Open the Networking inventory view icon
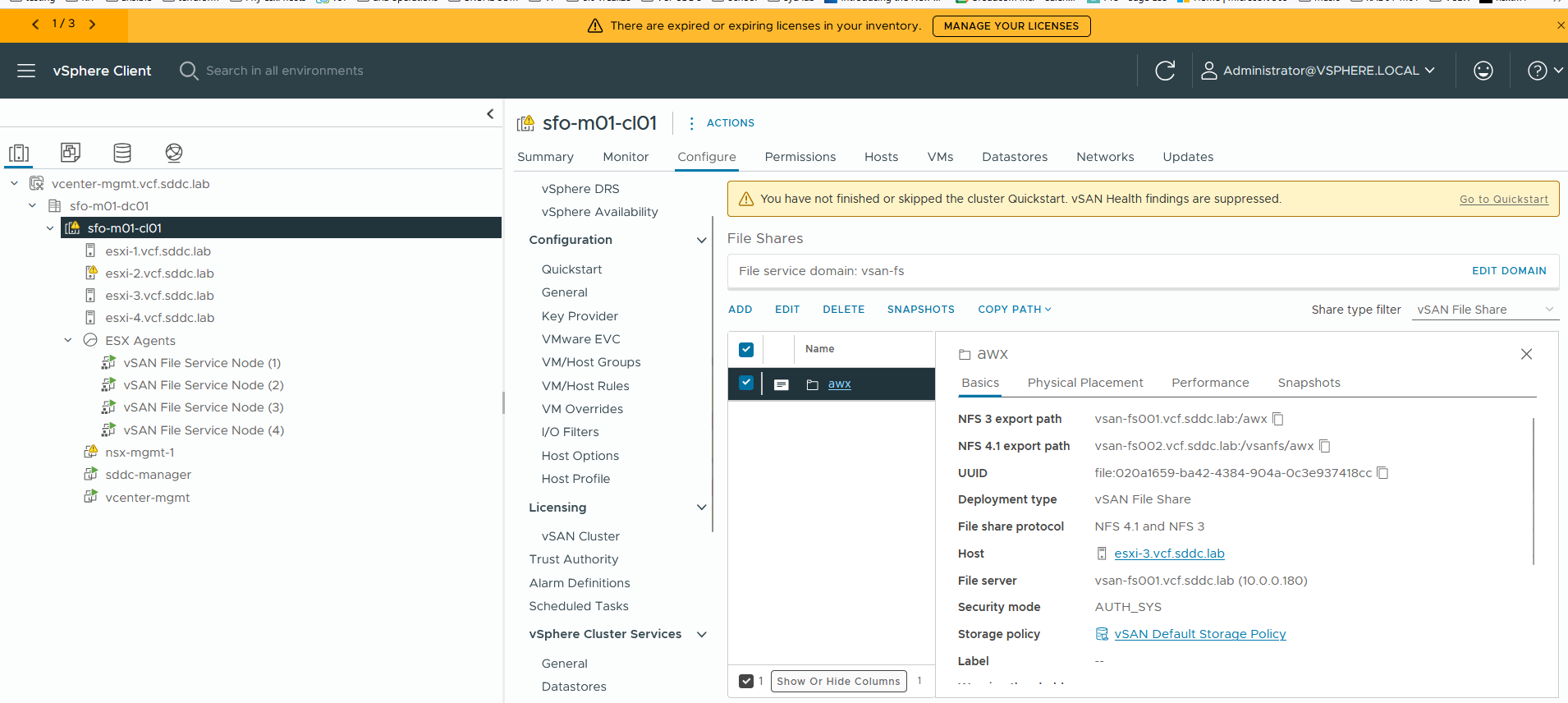 [x=174, y=153]
